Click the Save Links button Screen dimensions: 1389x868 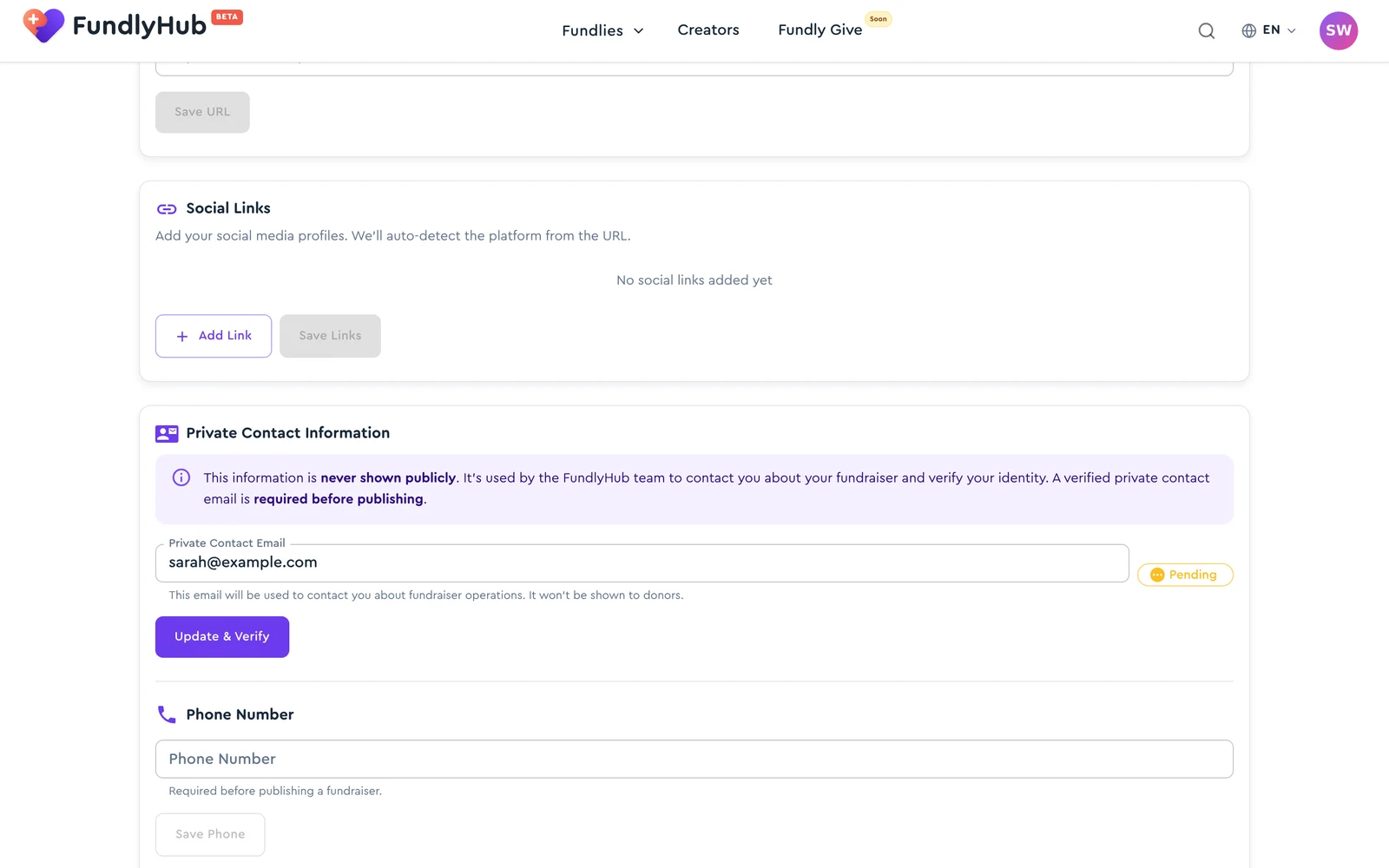tap(330, 336)
